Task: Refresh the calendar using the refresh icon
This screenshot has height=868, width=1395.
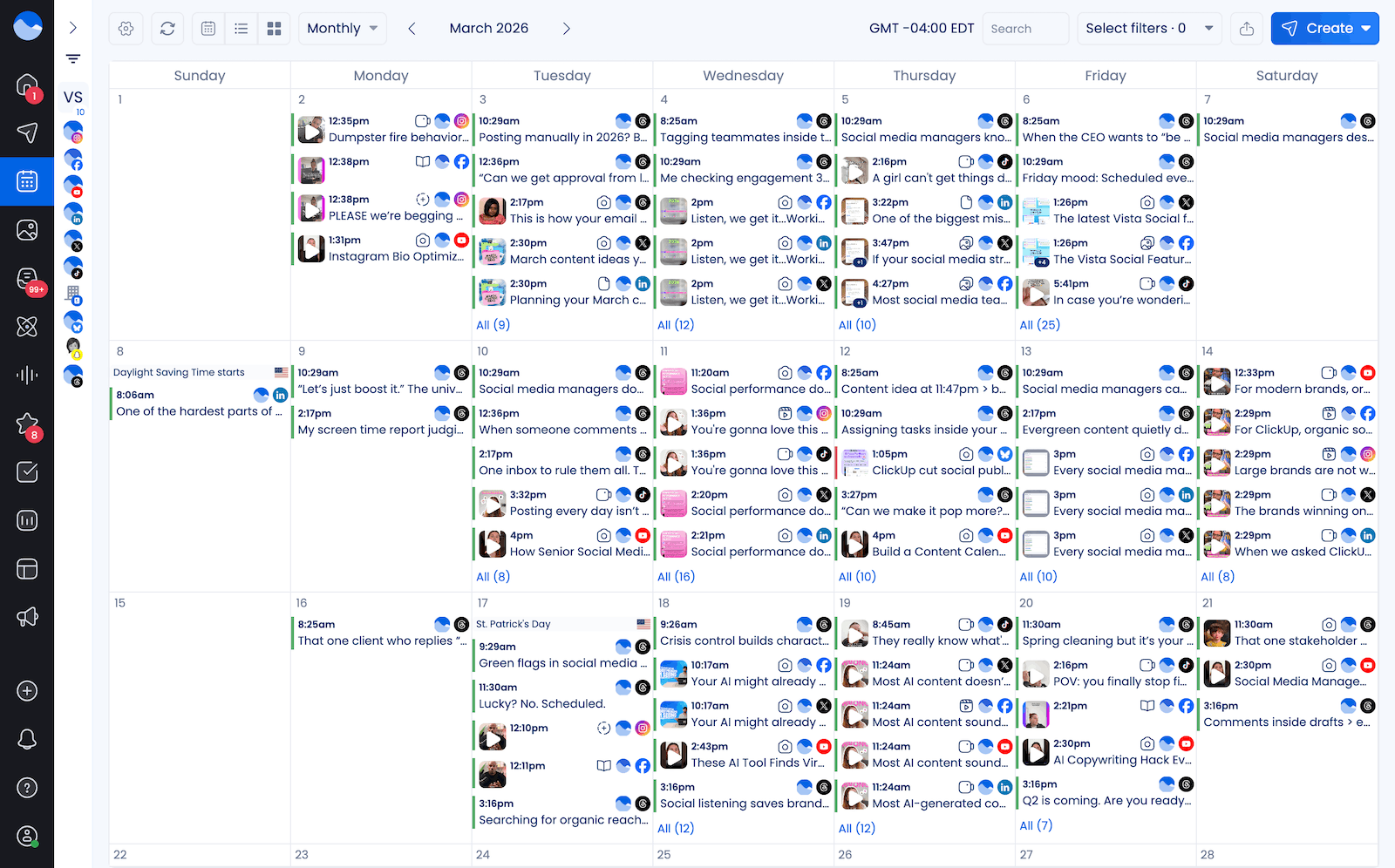Action: tap(167, 28)
